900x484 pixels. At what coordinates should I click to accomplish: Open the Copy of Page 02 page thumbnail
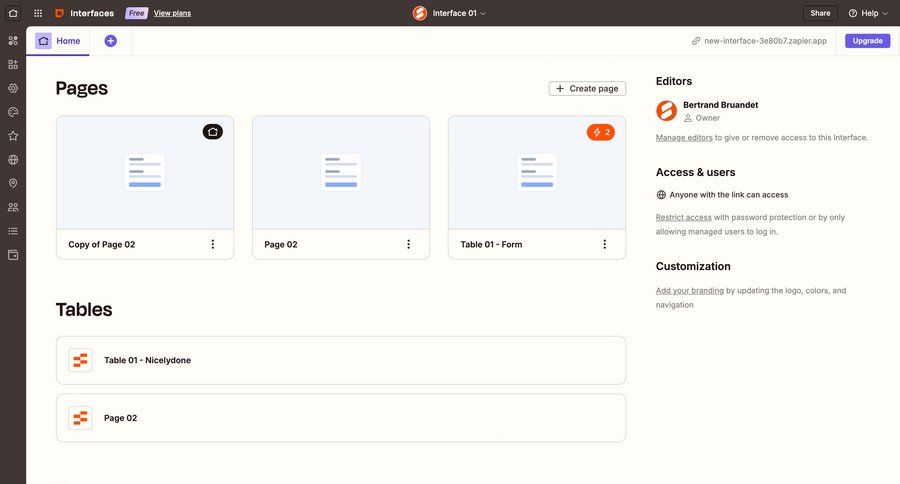tap(145, 172)
